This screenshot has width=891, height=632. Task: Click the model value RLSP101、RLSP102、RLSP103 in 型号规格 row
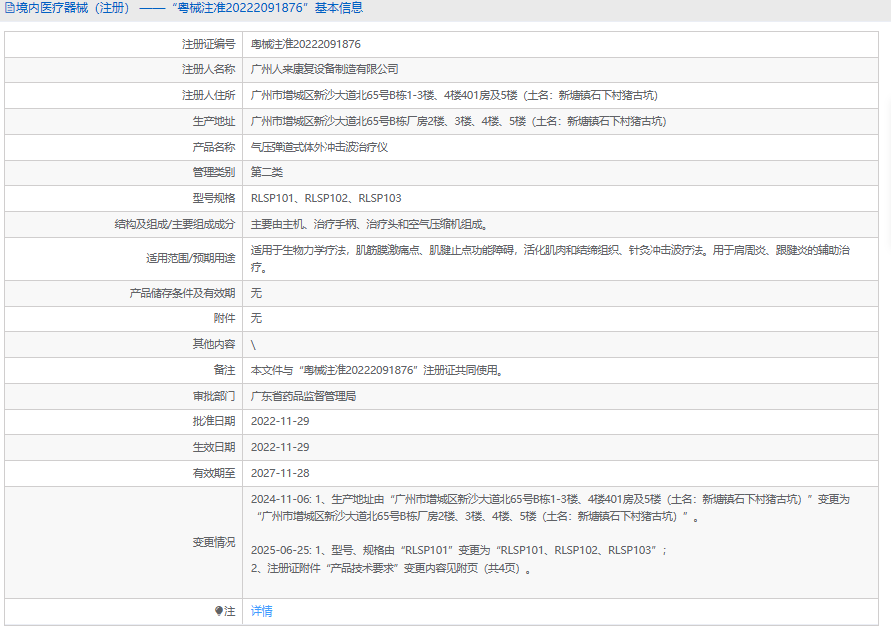pyautogui.click(x=326, y=198)
